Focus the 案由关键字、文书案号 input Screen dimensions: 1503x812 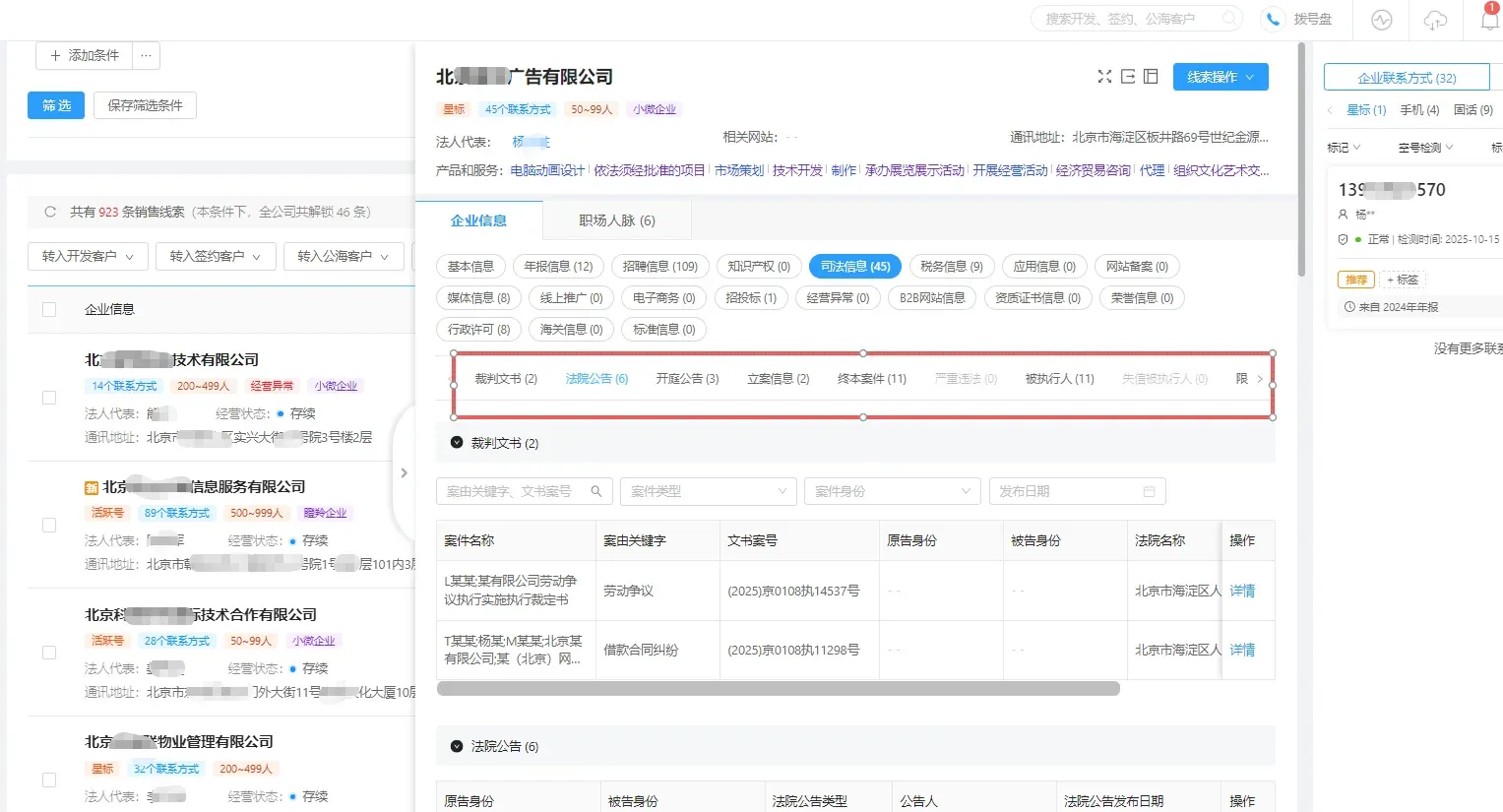pyautogui.click(x=525, y=491)
